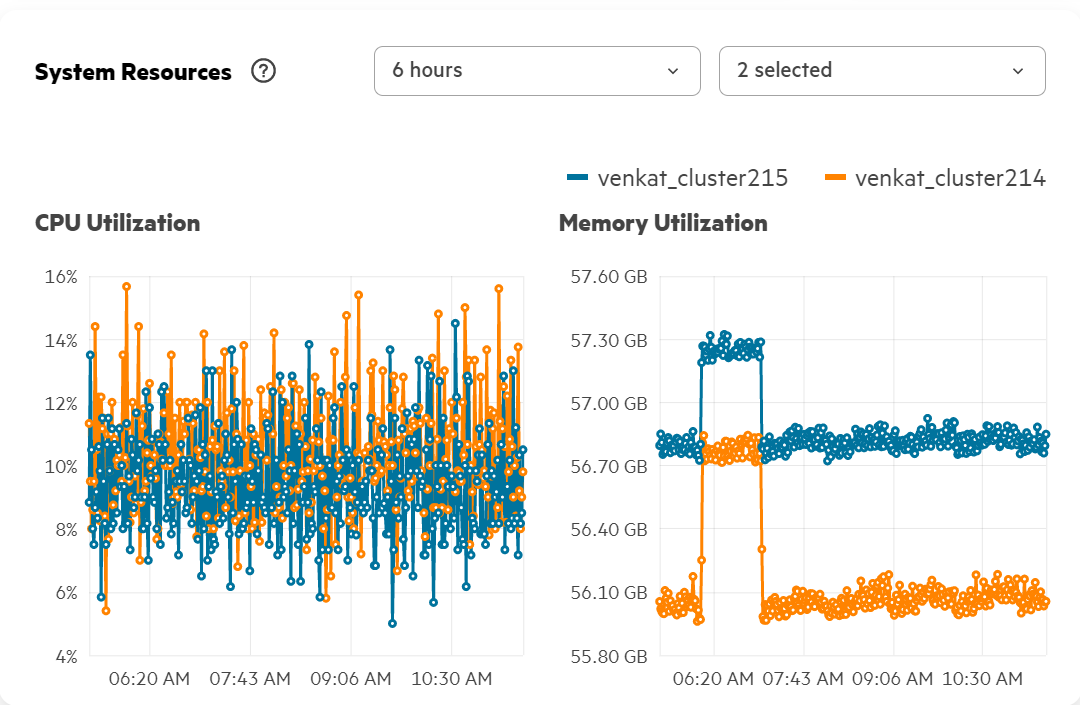Expand the chevron of the 6 hours dropdown
1080x705 pixels.
[673, 71]
